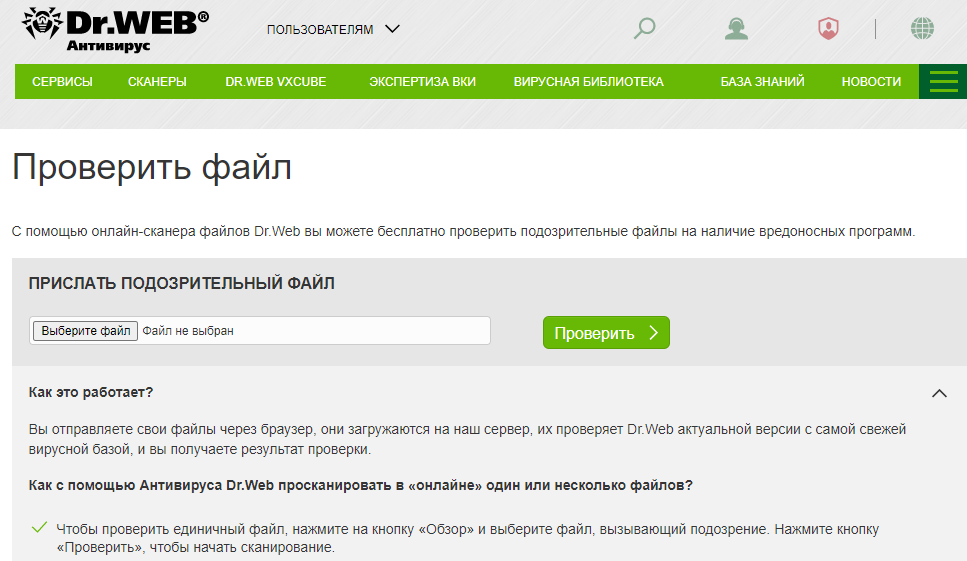Expand the ПОЛЬЗОВАТЕЛЯМ dropdown

333,30
